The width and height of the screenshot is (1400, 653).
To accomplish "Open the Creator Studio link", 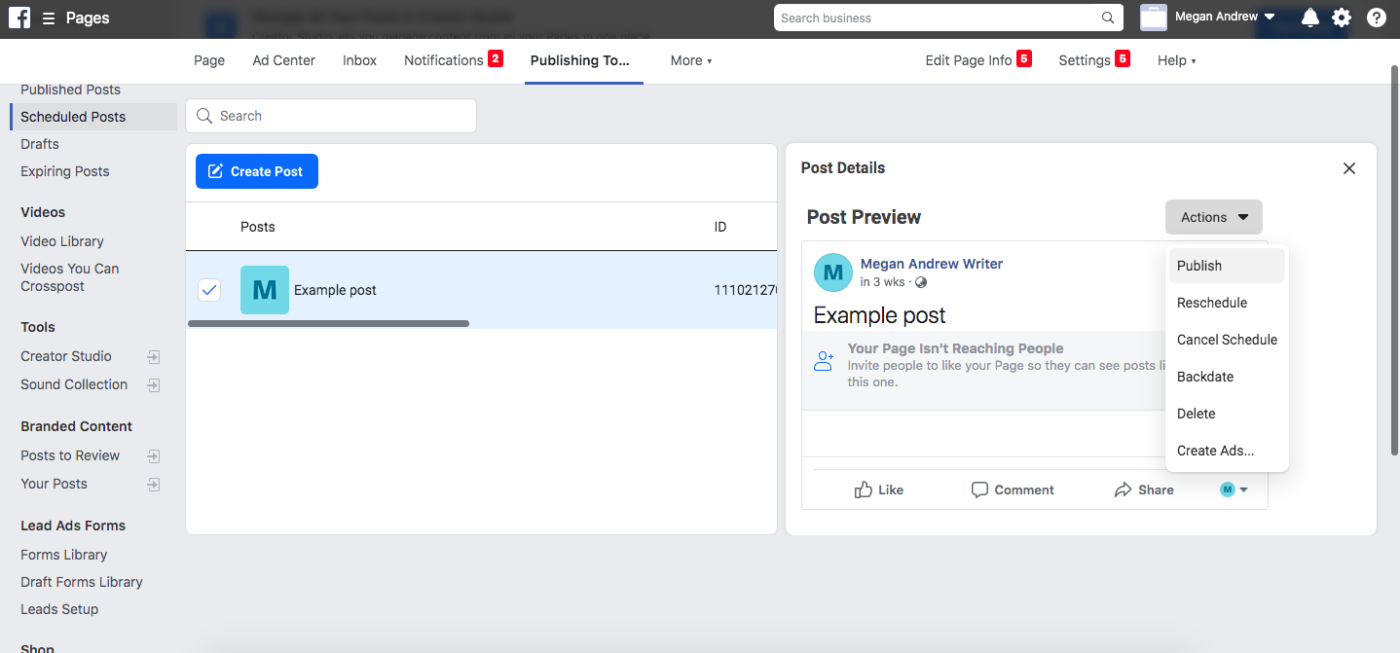I will [x=64, y=356].
